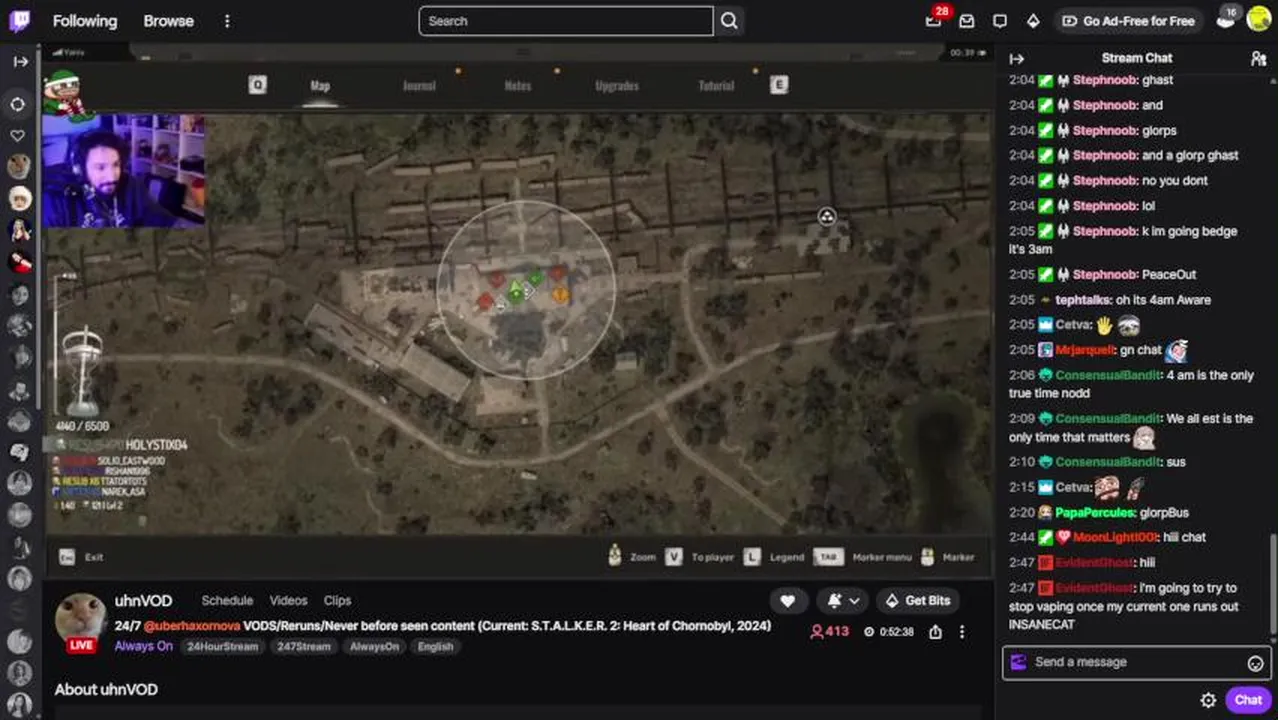This screenshot has height=720, width=1278.
Task: Select the in-game Journal tab
Action: [x=419, y=86]
